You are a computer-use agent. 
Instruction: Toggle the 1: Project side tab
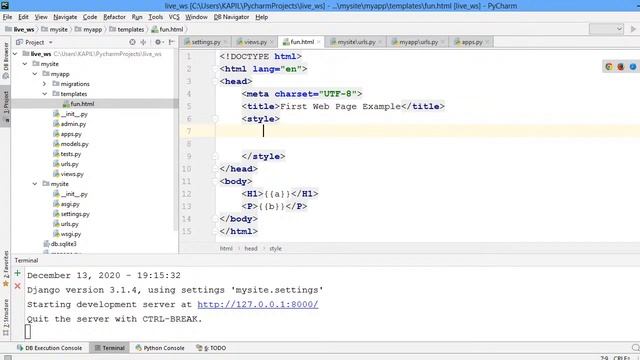click(x=5, y=107)
